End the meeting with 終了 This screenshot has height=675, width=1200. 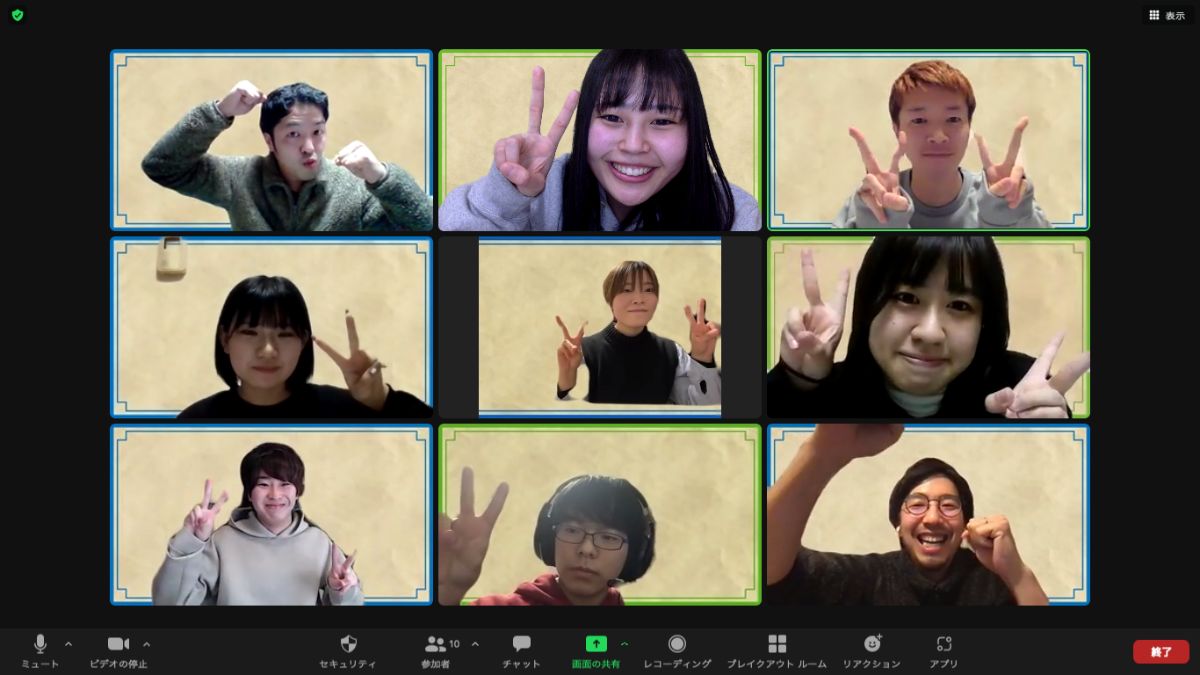[1160, 650]
